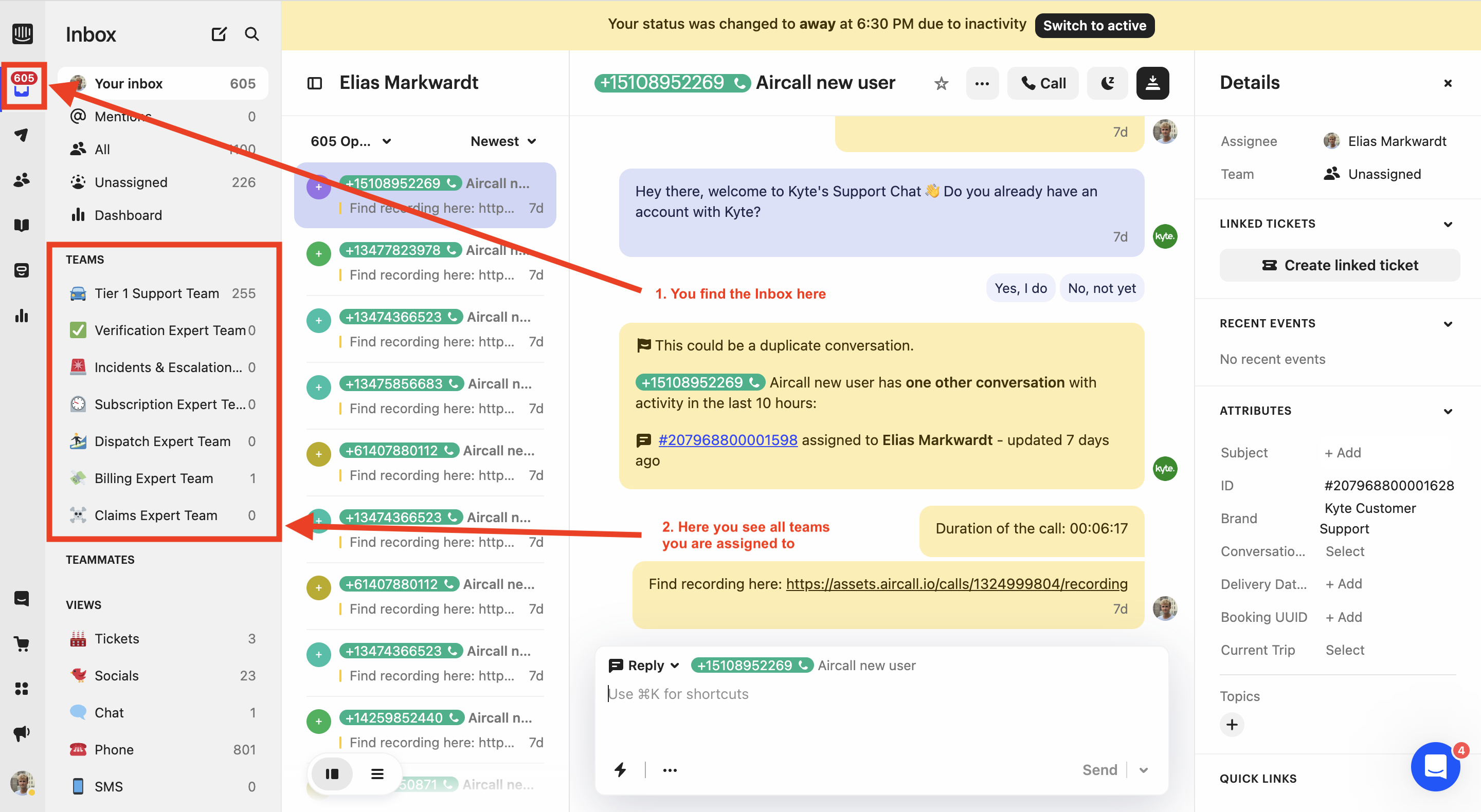
Task: Click the compose new message icon
Action: [219, 34]
